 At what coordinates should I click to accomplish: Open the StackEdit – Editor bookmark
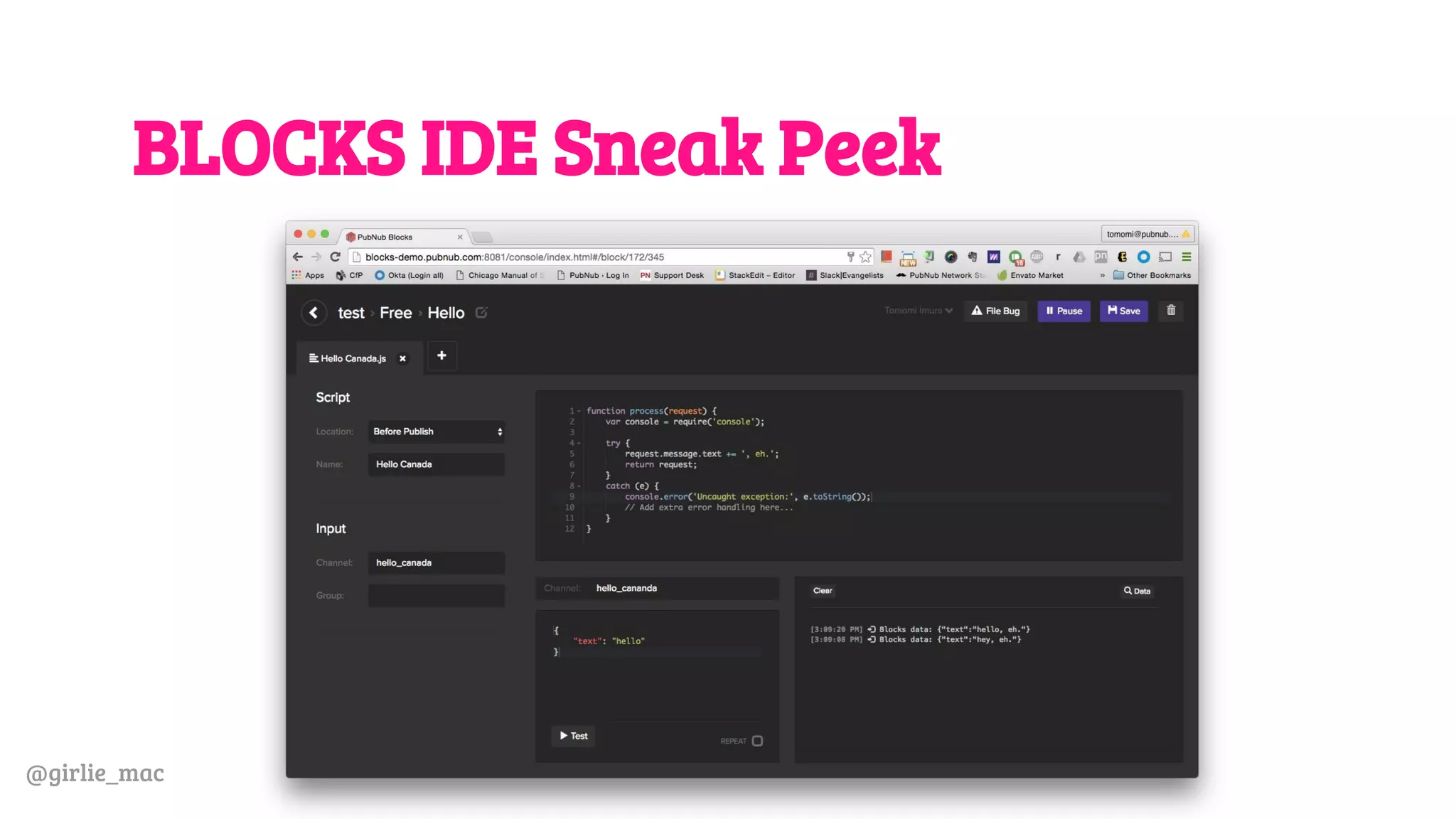click(x=755, y=275)
